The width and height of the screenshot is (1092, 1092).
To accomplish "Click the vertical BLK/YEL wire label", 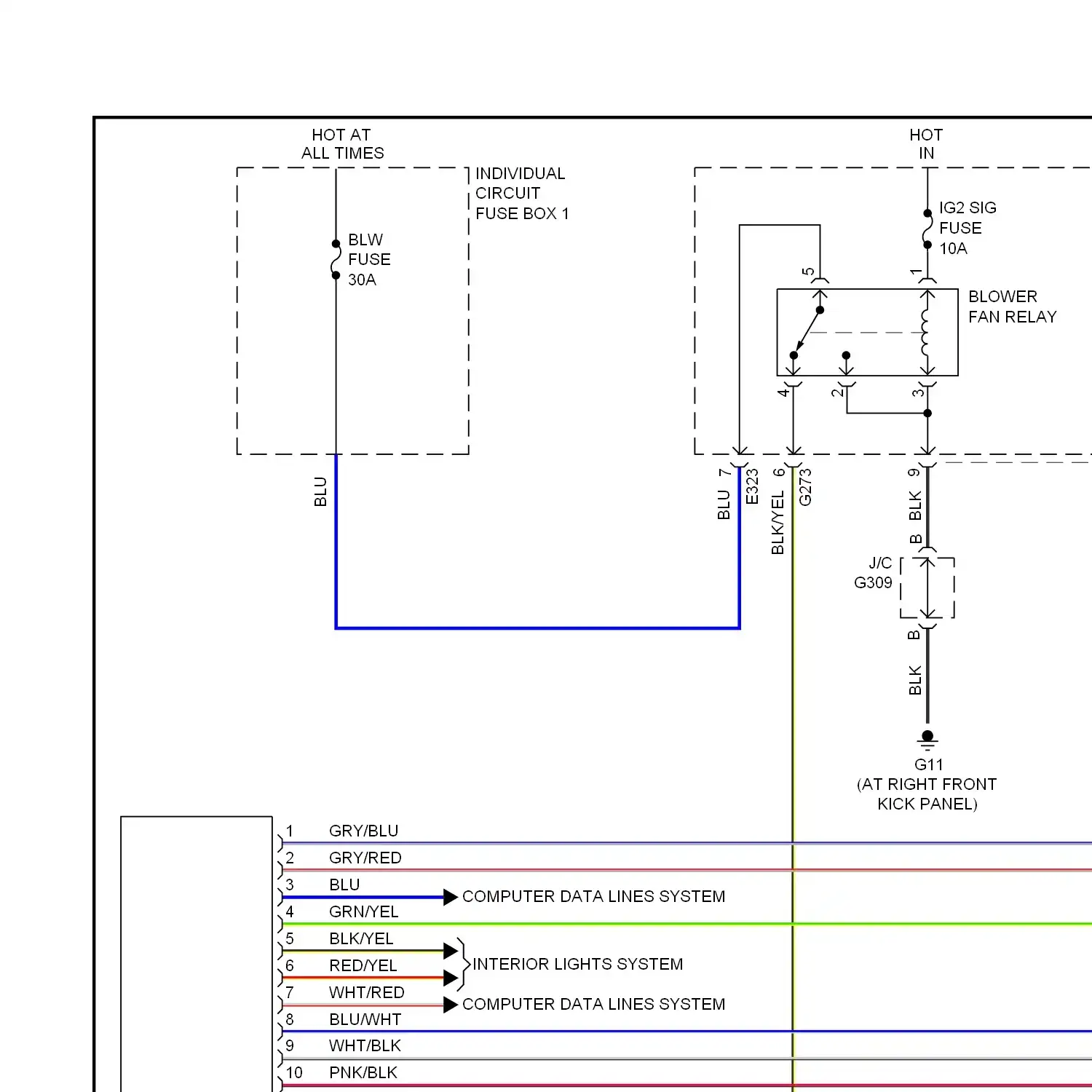I will click(x=778, y=522).
